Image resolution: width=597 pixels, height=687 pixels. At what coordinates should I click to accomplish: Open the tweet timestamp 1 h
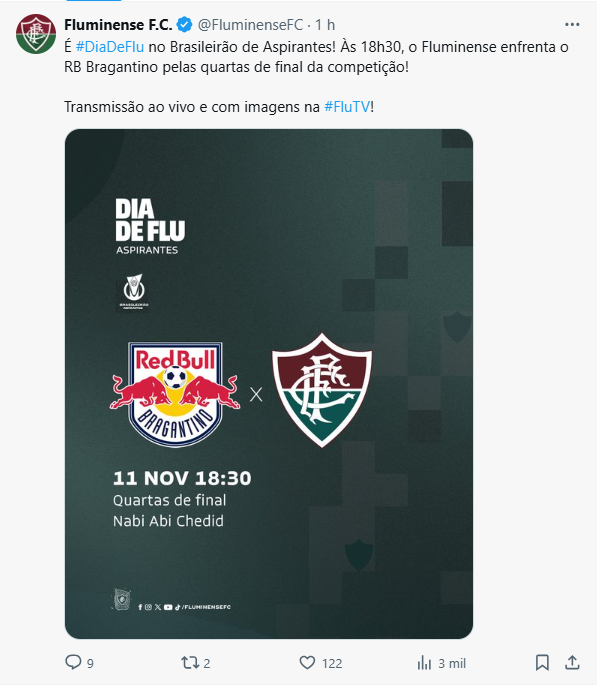(325, 25)
